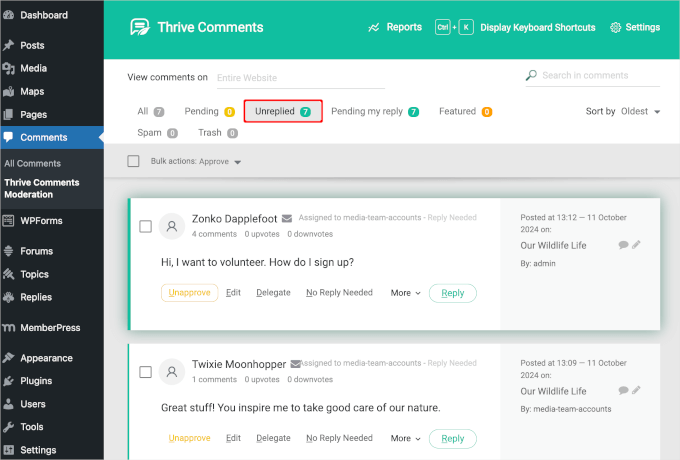Click the Appearance paintbrush icon

pos(8,358)
